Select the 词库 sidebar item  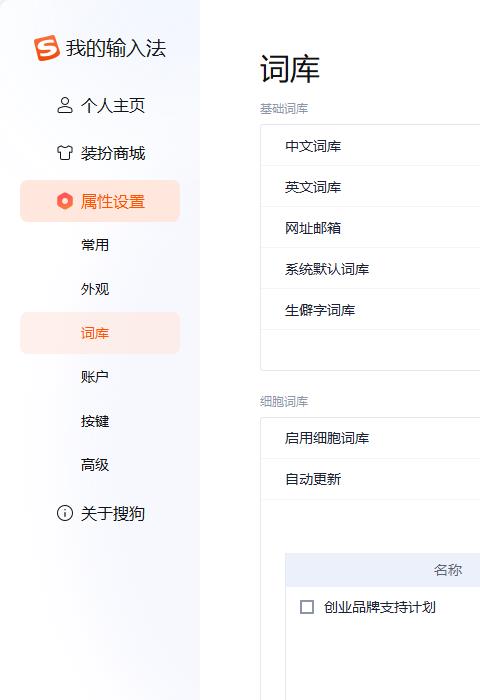100,333
